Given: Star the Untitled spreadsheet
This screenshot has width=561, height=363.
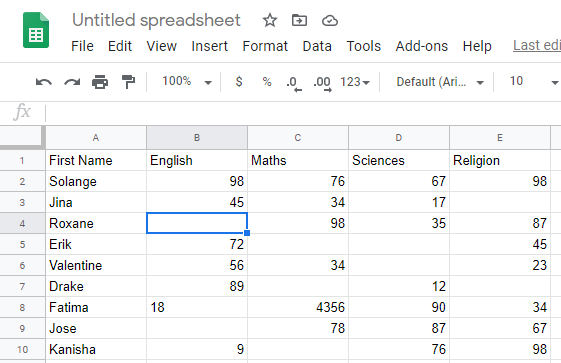Looking at the screenshot, I should pos(270,20).
